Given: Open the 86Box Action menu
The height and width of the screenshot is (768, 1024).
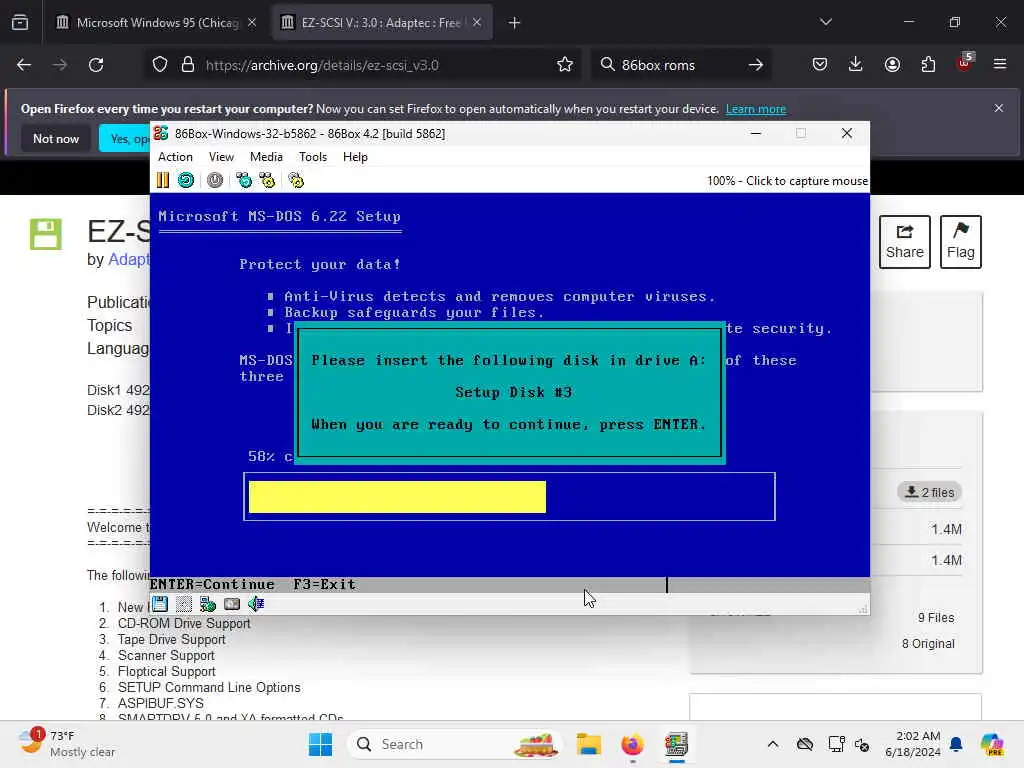Looking at the screenshot, I should [175, 157].
